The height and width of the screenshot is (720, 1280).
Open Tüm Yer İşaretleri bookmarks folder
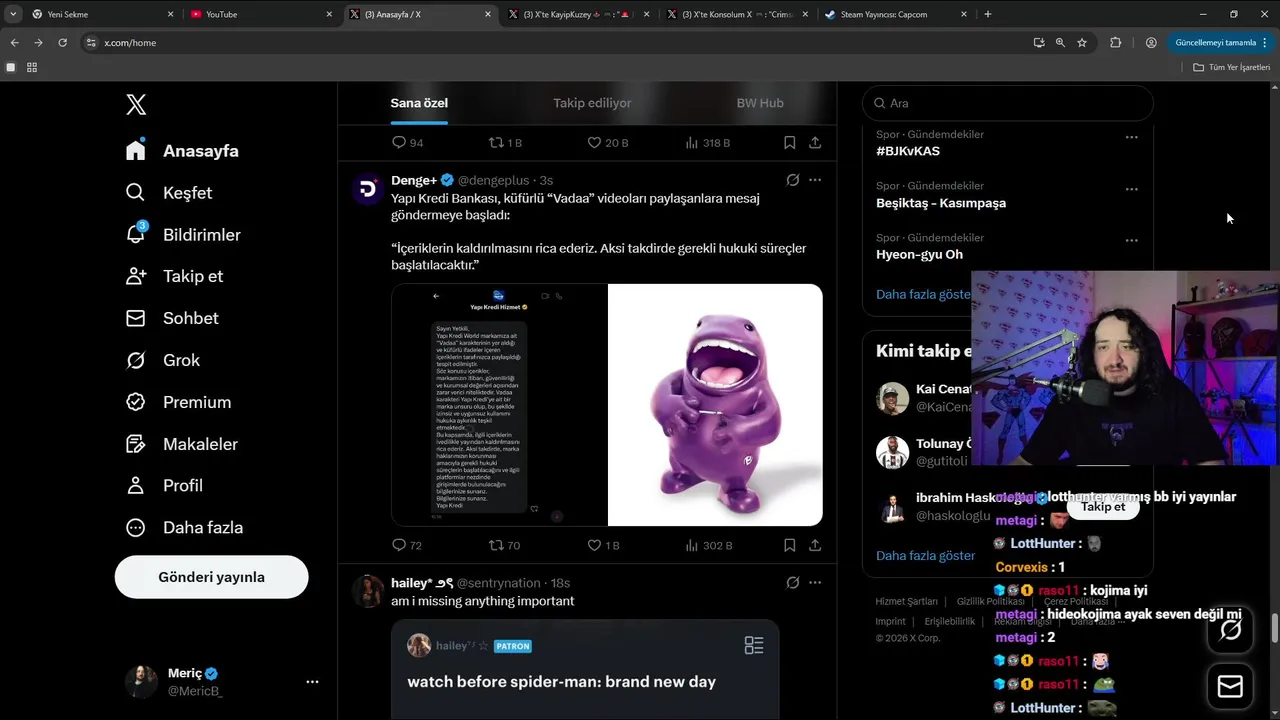tap(1231, 67)
